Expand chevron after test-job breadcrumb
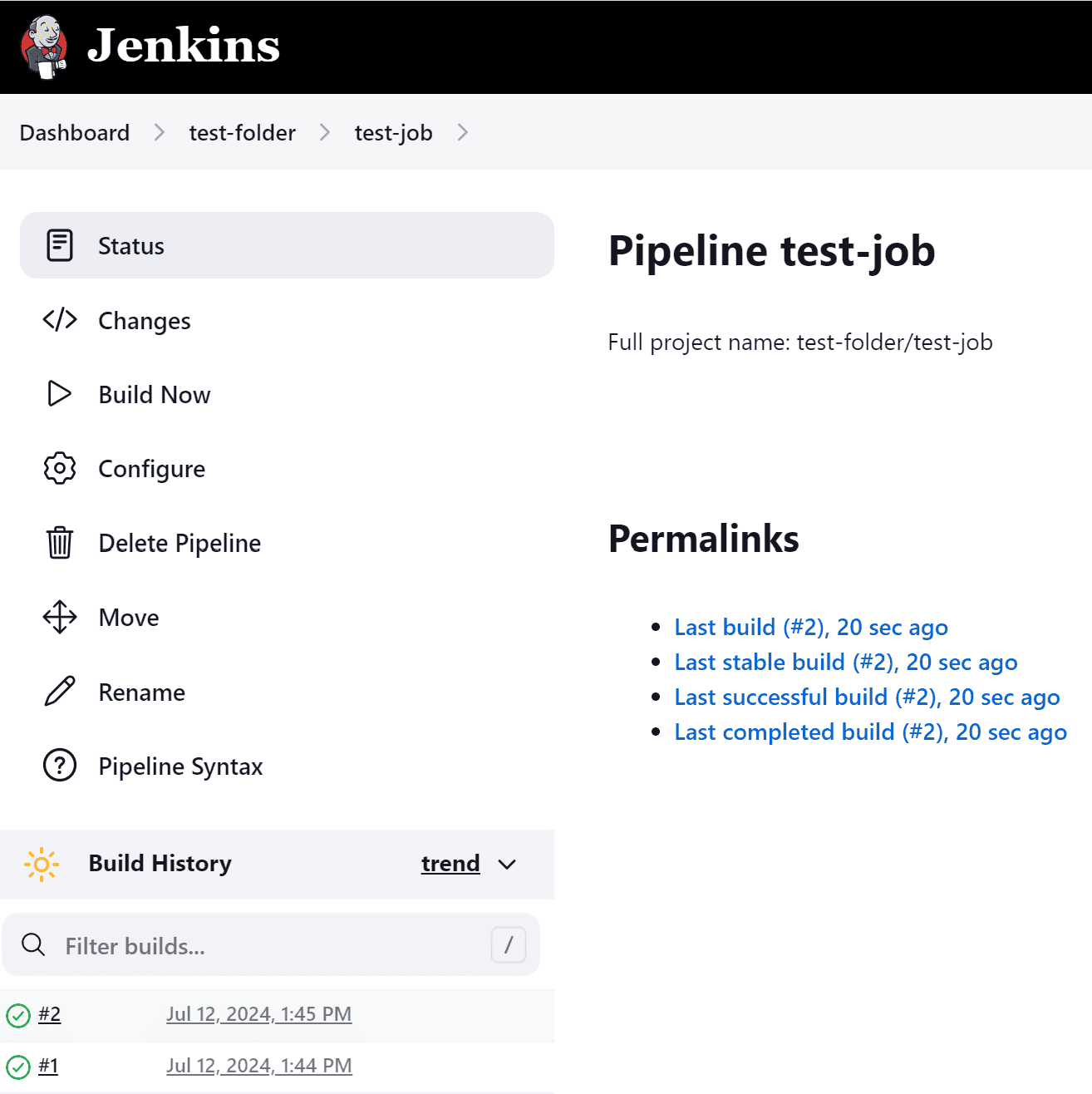1092x1094 pixels. click(463, 133)
